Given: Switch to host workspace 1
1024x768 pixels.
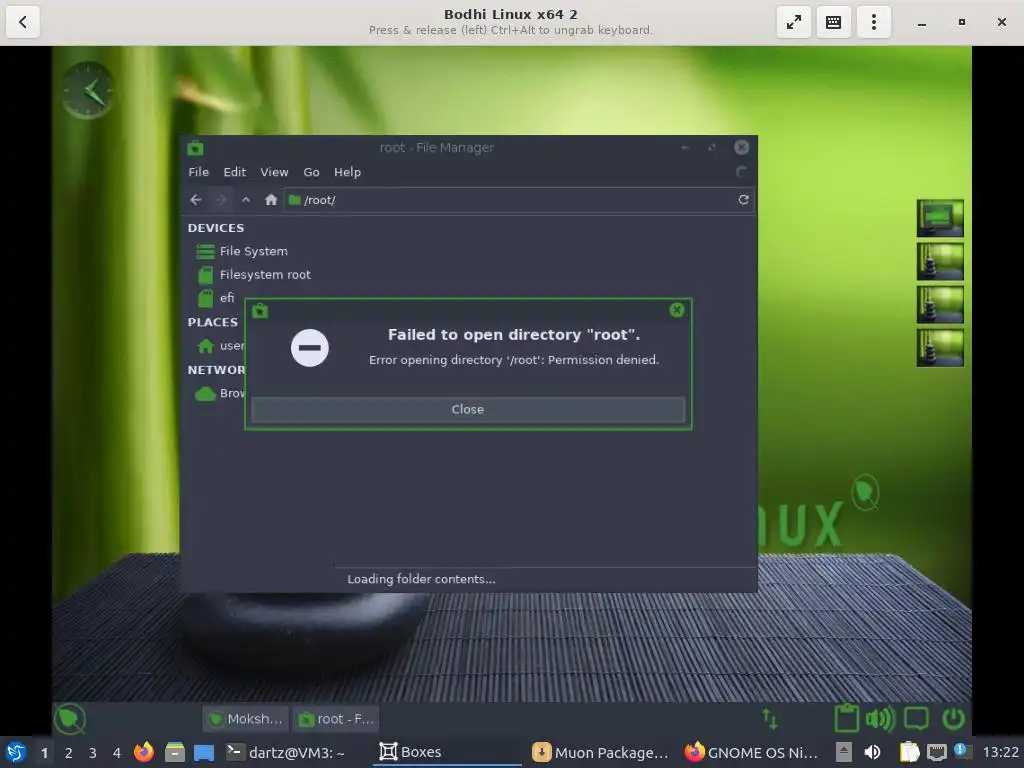Looking at the screenshot, I should (44, 753).
